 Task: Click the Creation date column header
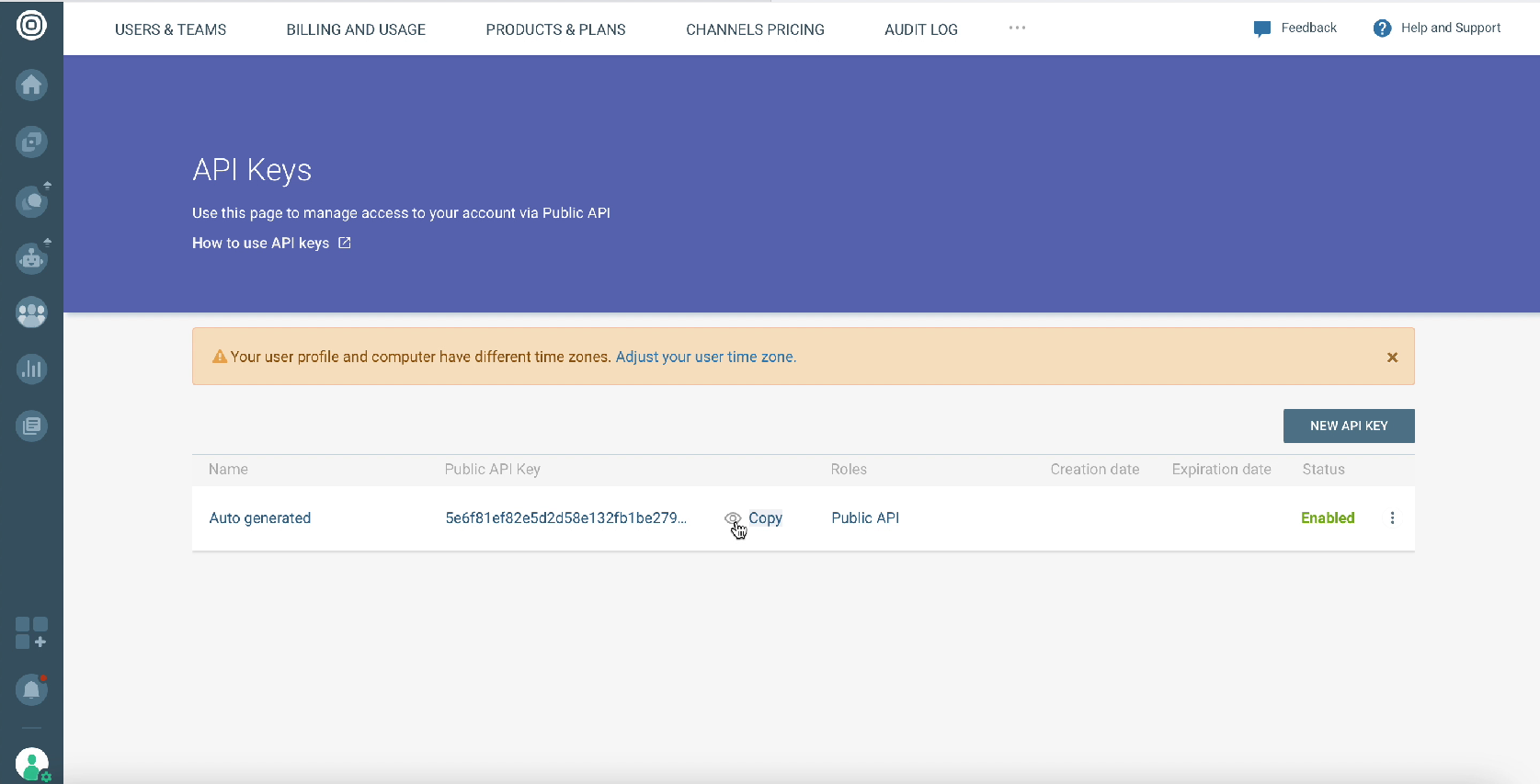tap(1095, 470)
